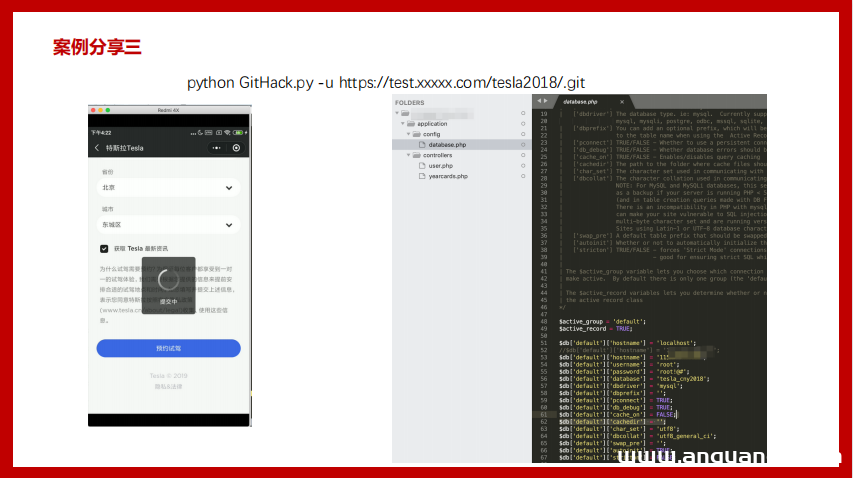Click the config folder icon

(416, 134)
